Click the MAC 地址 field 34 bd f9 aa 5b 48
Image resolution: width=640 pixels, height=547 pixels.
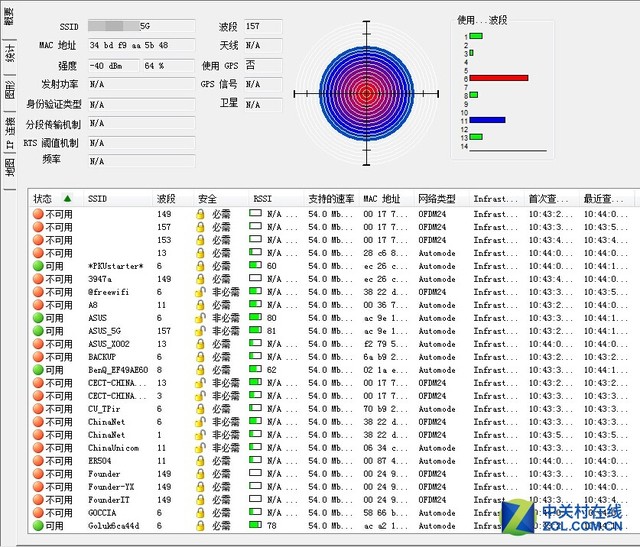tap(141, 45)
